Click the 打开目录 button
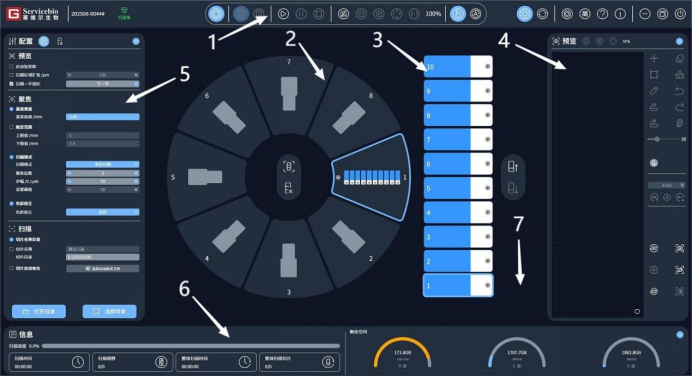This screenshot has height=377, width=693. click(x=39, y=312)
